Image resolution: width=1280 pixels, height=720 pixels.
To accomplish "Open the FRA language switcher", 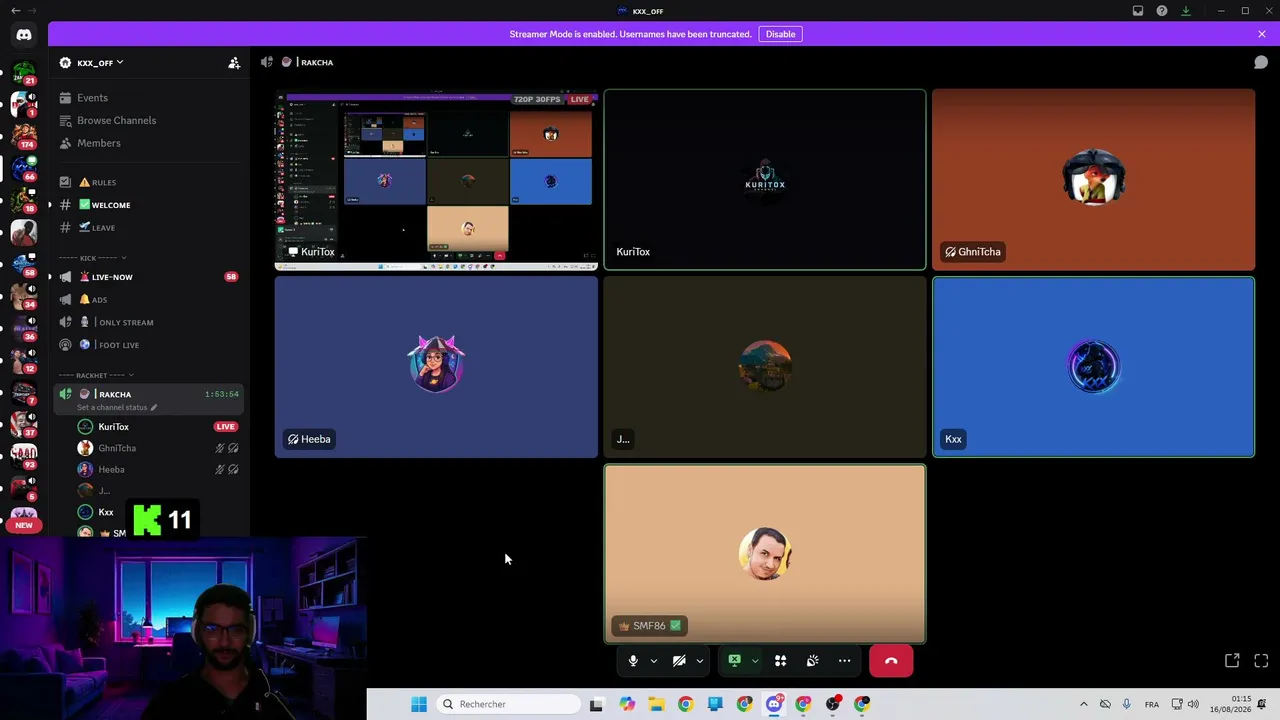I will click(1152, 704).
